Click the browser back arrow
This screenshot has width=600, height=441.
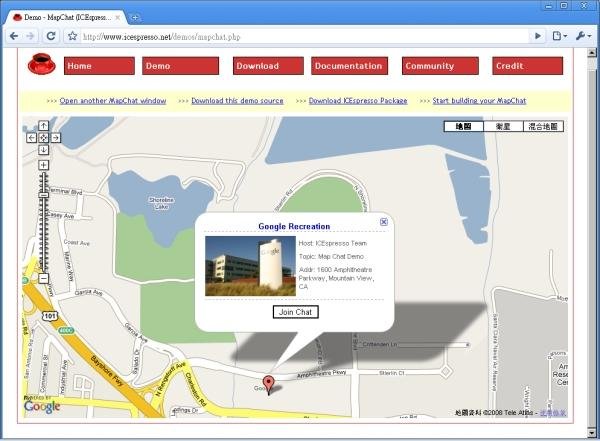[14, 36]
